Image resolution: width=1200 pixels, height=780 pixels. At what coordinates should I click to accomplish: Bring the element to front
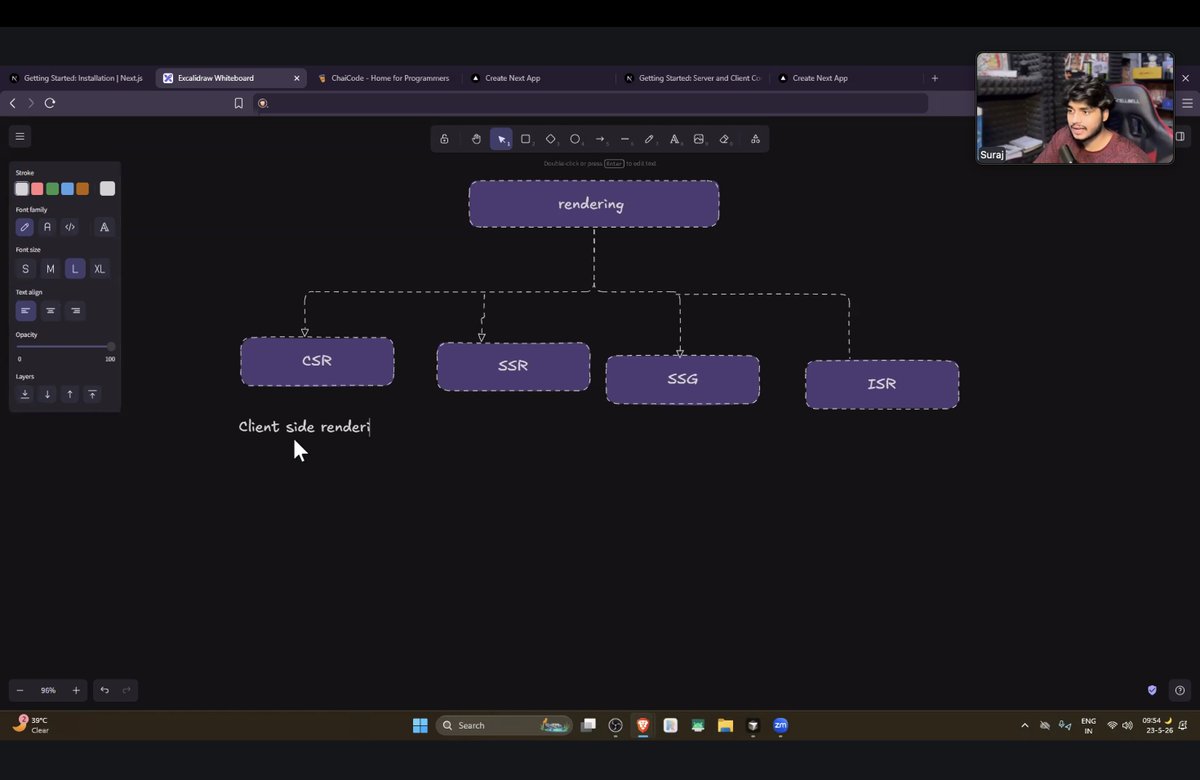tap(92, 395)
